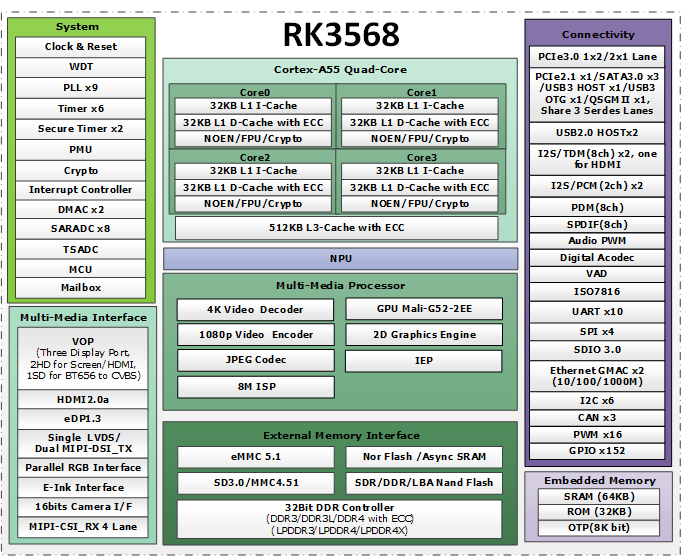This screenshot has width=682, height=557.
Task: Select the MIPI-CSI_RX 4 Lane box
Action: [x=81, y=527]
